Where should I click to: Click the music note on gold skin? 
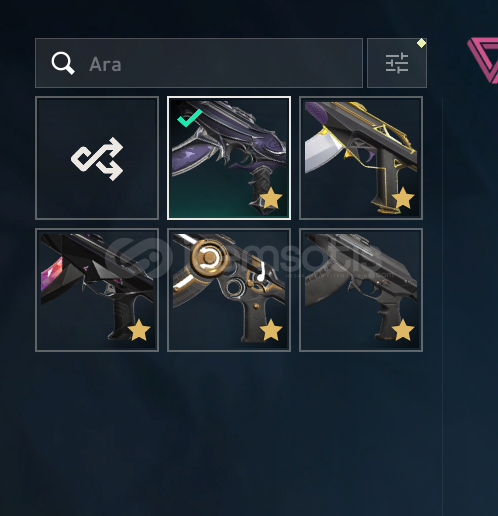point(261,272)
